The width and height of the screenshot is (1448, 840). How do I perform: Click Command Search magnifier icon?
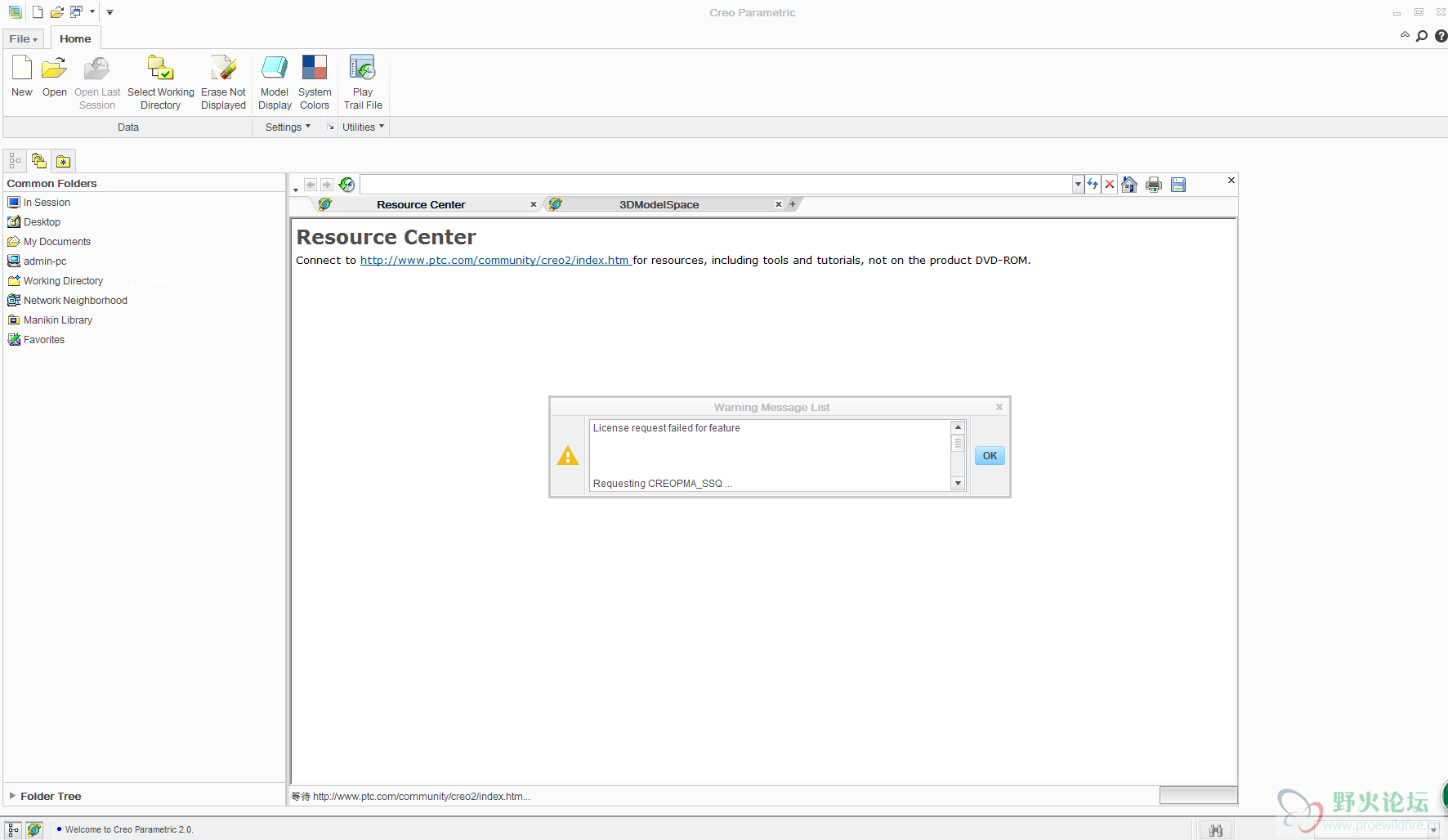click(1422, 36)
